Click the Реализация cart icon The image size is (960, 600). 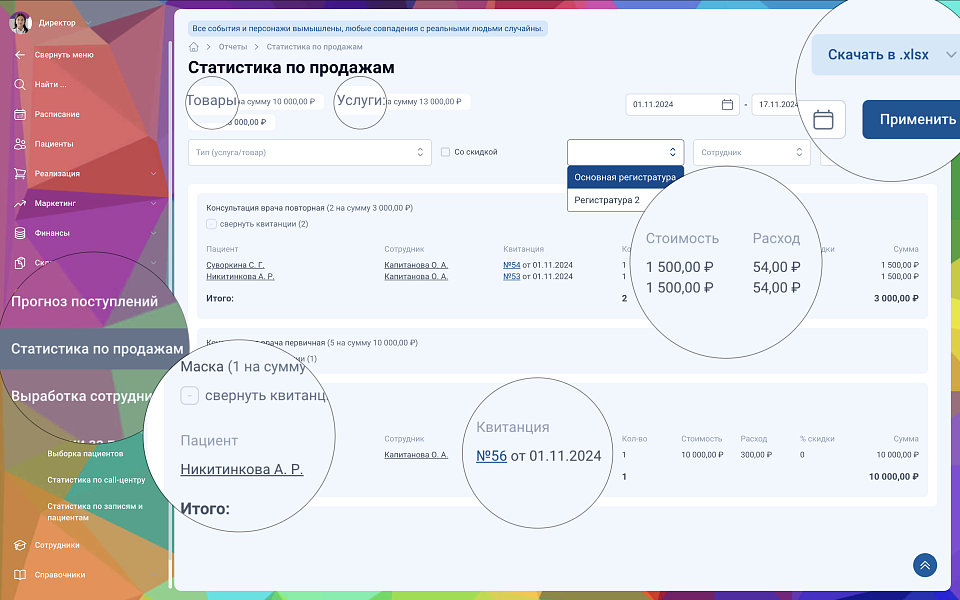pos(19,173)
